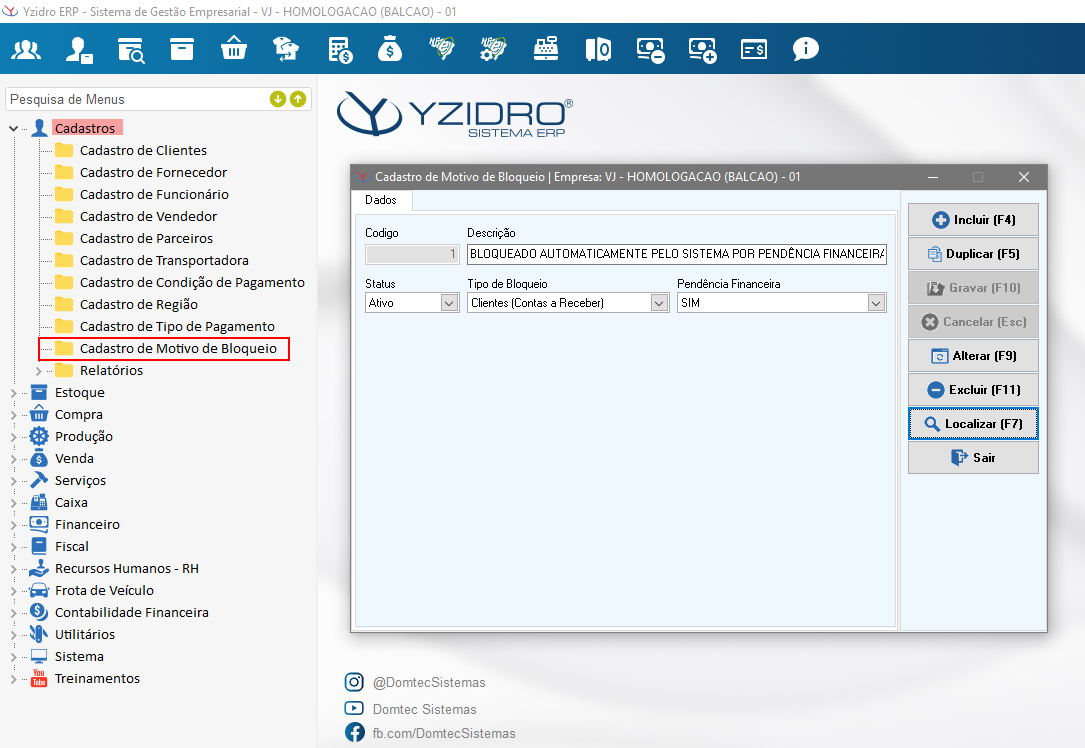The image size is (1085, 748).
Task: Click the stock archive box toolbar icon
Action: [x=182, y=50]
